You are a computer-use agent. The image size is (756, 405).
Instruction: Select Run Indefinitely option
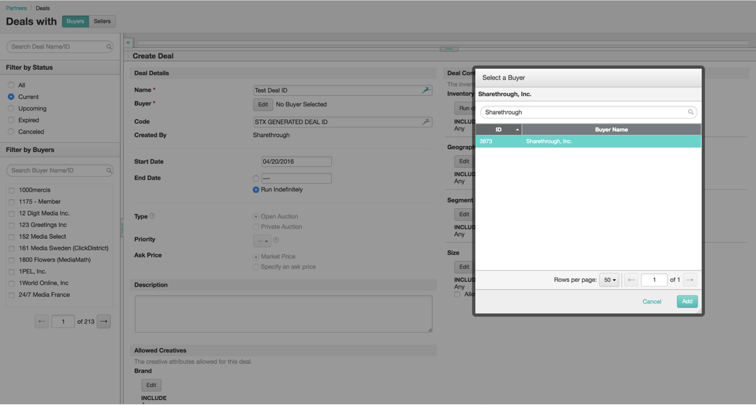click(256, 189)
